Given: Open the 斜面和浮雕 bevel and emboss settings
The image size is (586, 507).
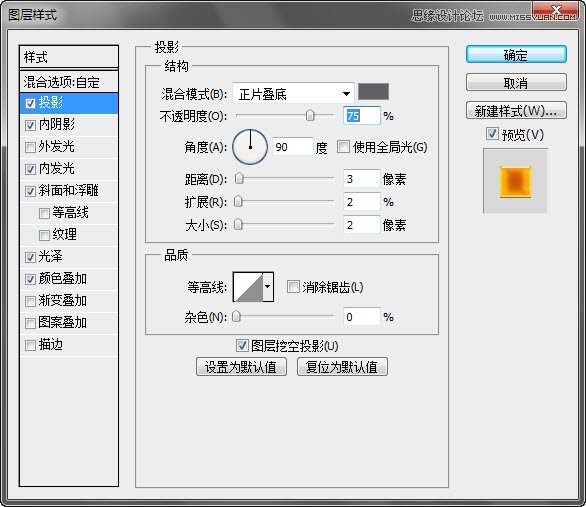Looking at the screenshot, I should (x=69, y=191).
